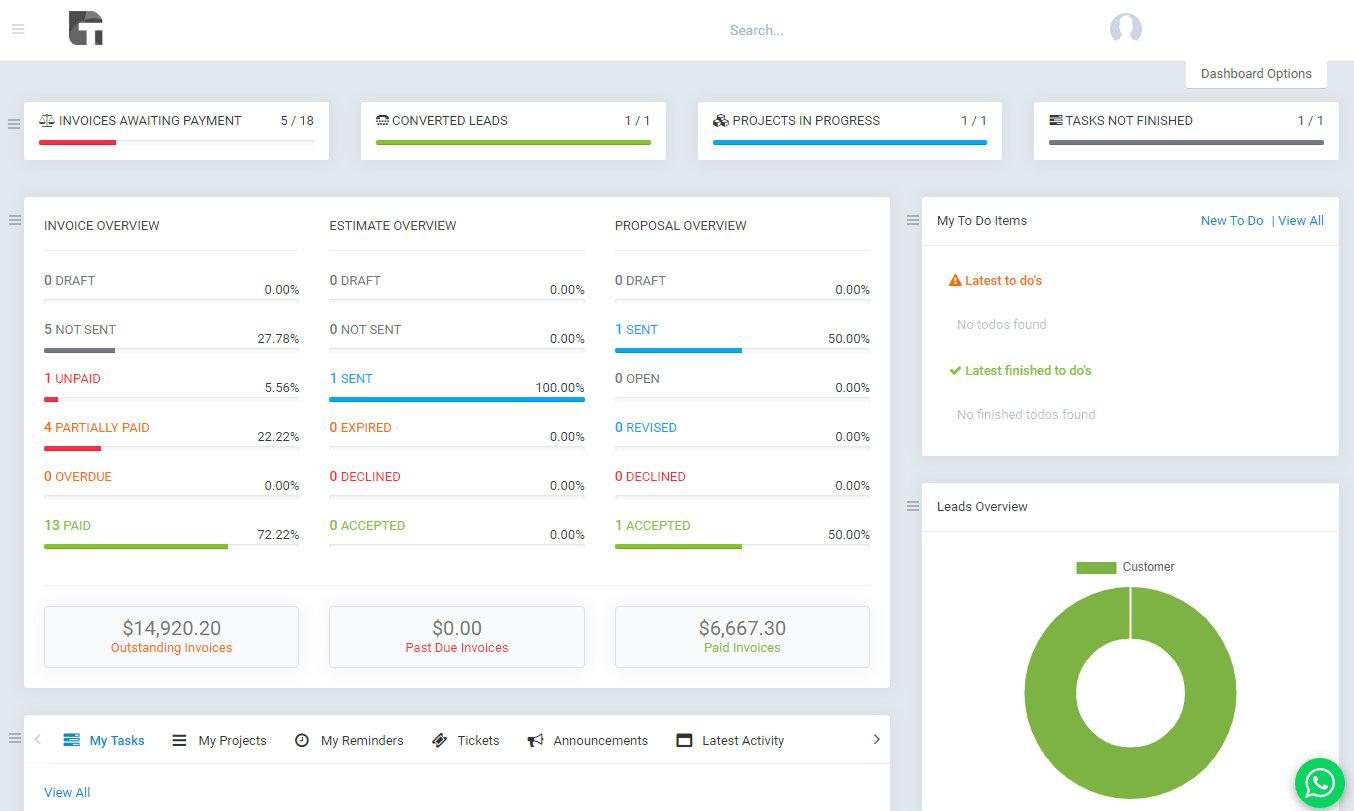This screenshot has height=811, width=1354.
Task: Open the WhatsApp chat widget
Action: click(1319, 782)
